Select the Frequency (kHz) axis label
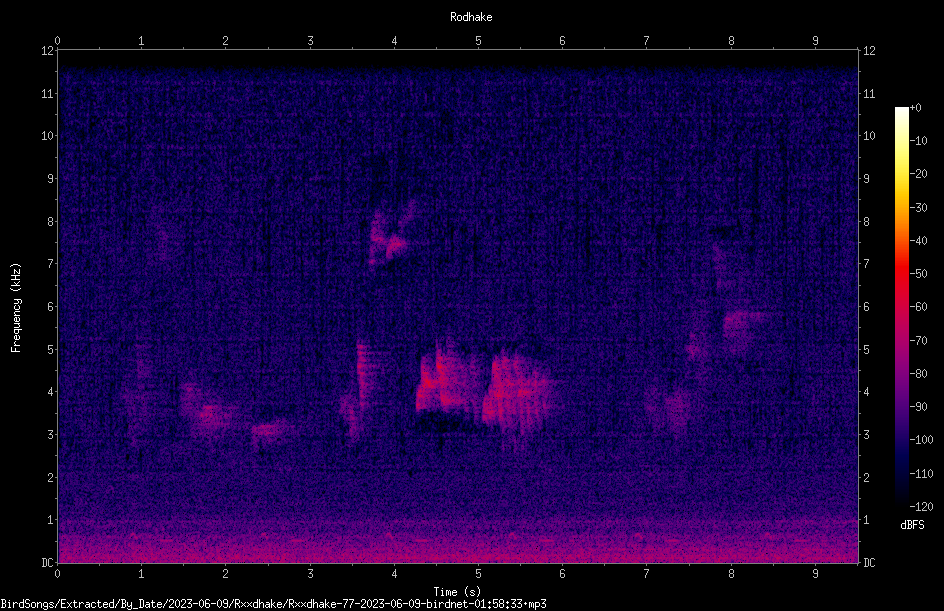Screen dimensions: 944x611 [16, 308]
